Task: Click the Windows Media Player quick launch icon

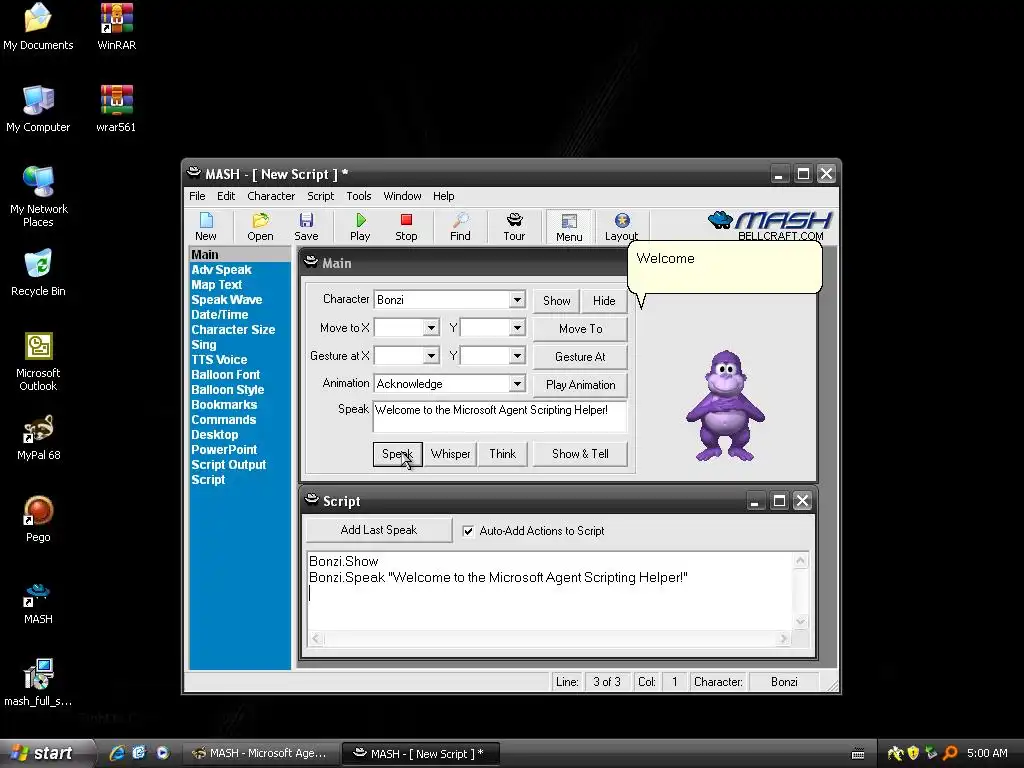Action: (163, 753)
